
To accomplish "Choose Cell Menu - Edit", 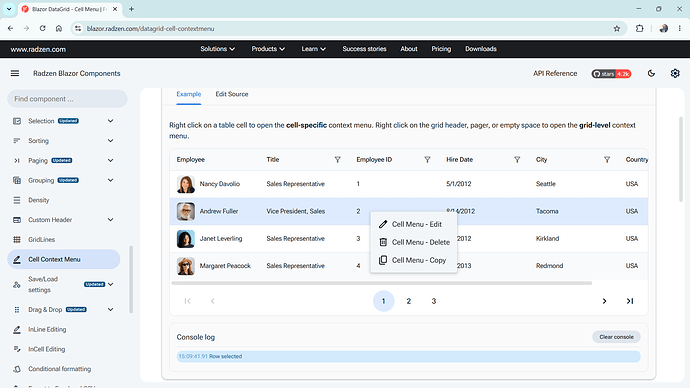I will coord(414,224).
